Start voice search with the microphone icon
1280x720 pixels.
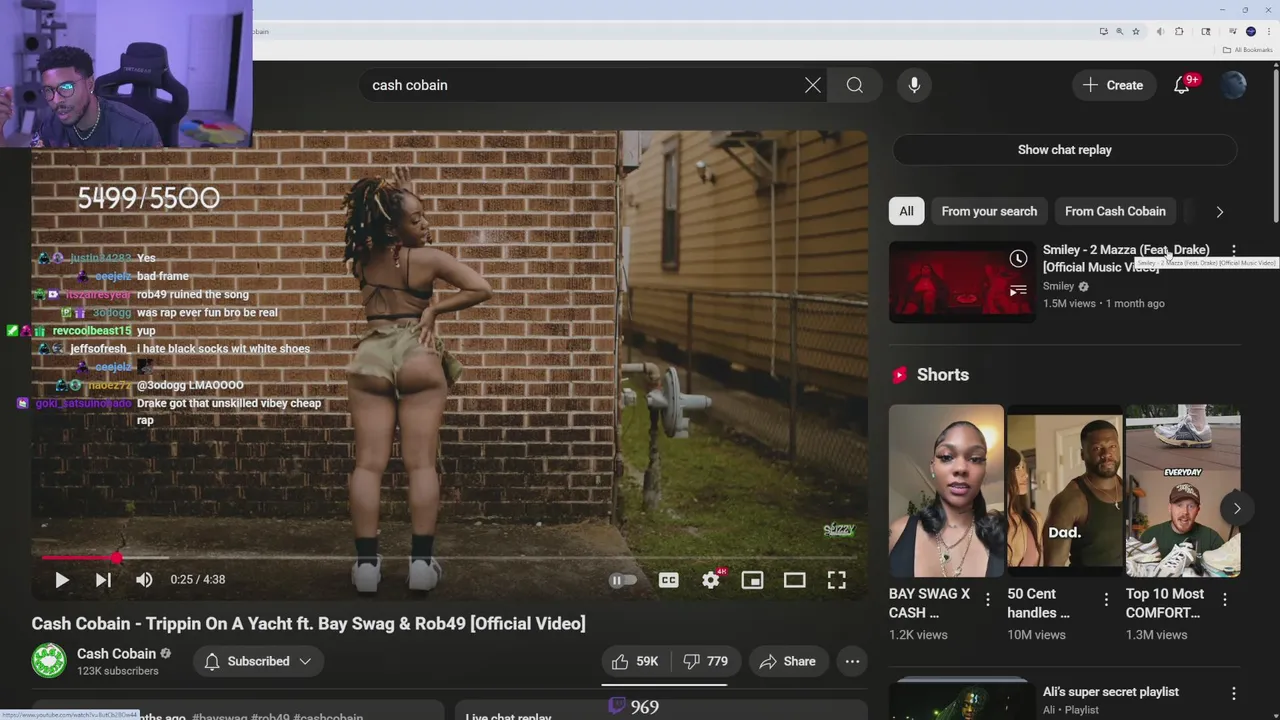tap(914, 85)
